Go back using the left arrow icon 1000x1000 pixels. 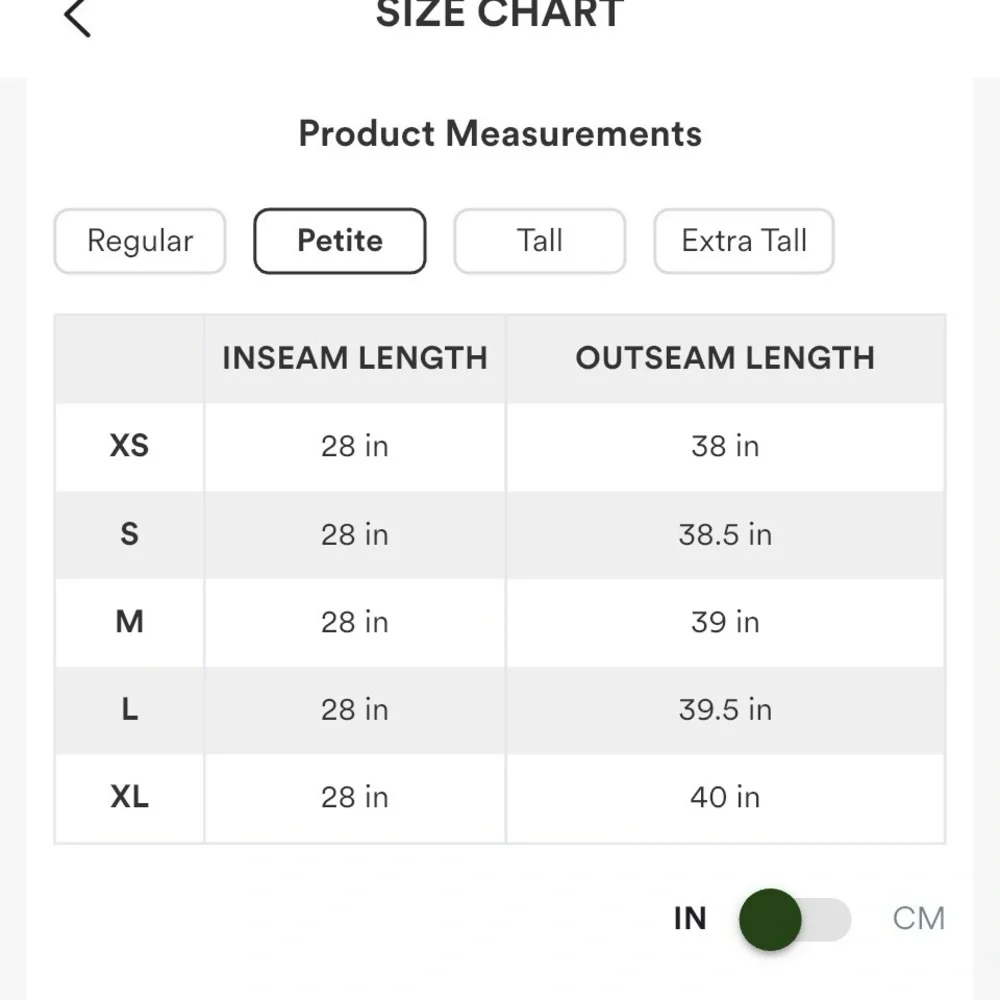pyautogui.click(x=77, y=17)
